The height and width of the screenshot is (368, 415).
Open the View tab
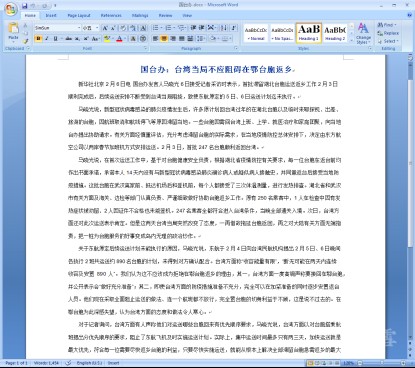coord(187,15)
